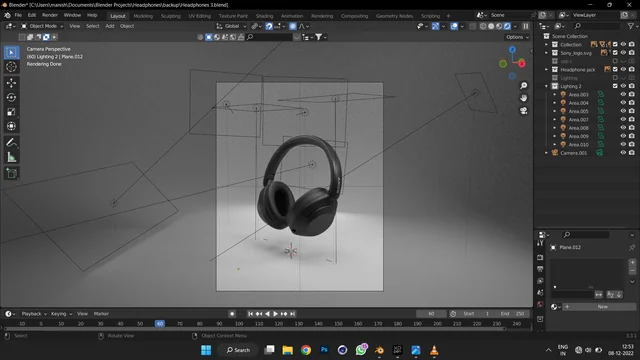Open WhatsApp from the taskbar
The image size is (640, 360).
(x=361, y=350)
